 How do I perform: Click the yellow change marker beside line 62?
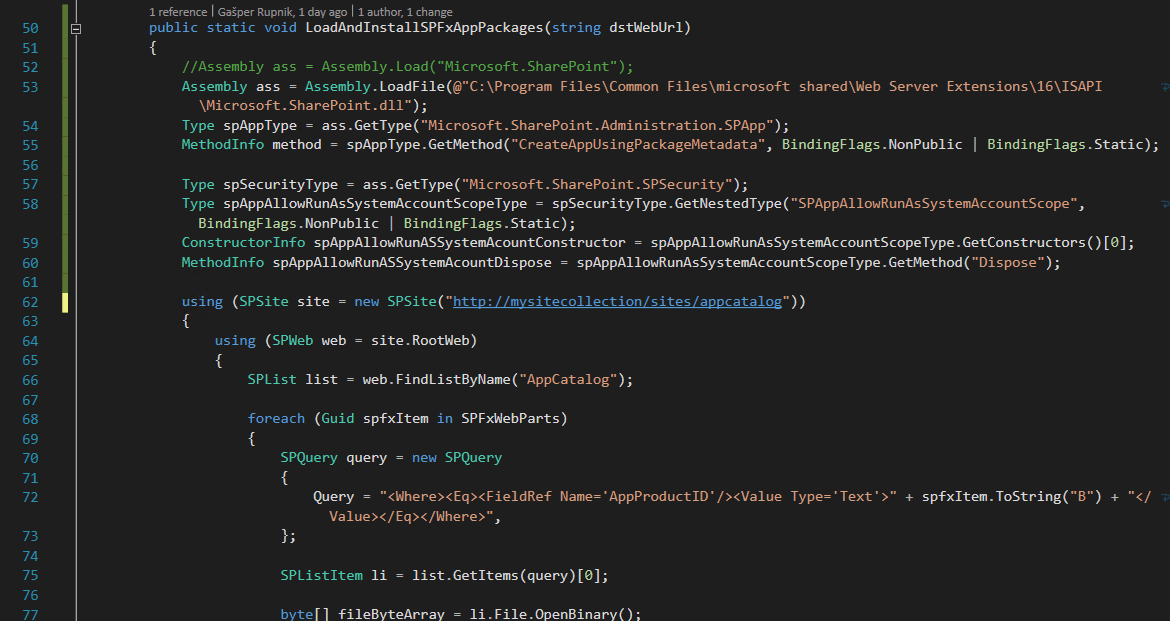[x=66, y=301]
